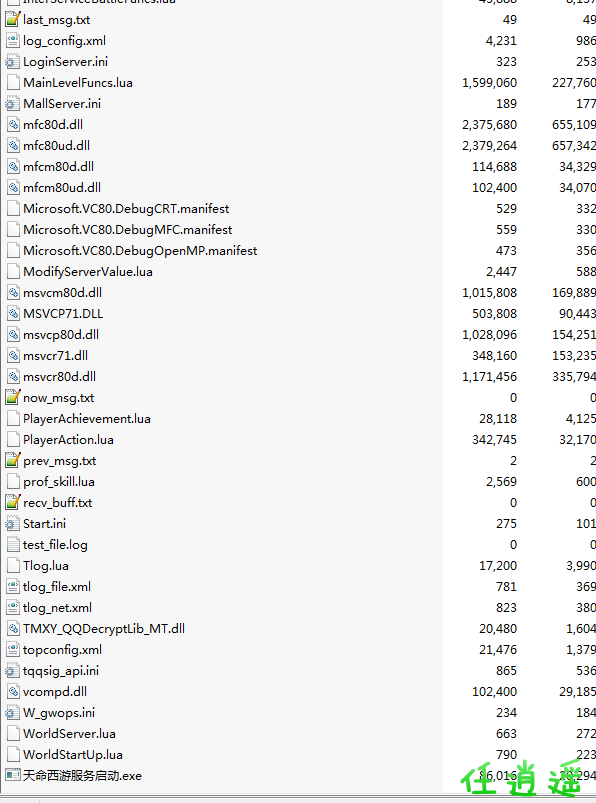Click the vcompd.dll file icon
The width and height of the screenshot is (596, 803).
pos(13,691)
